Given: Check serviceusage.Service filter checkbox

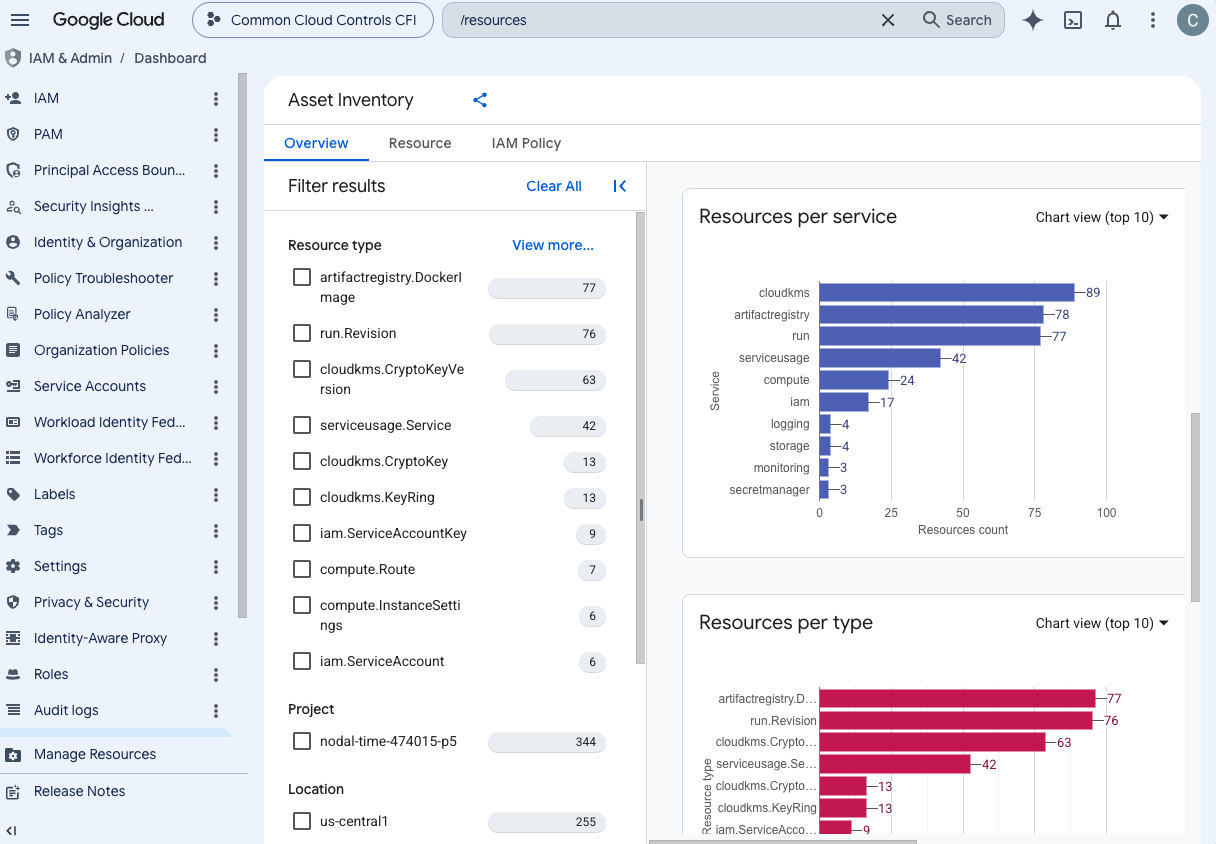Looking at the screenshot, I should tap(302, 425).
